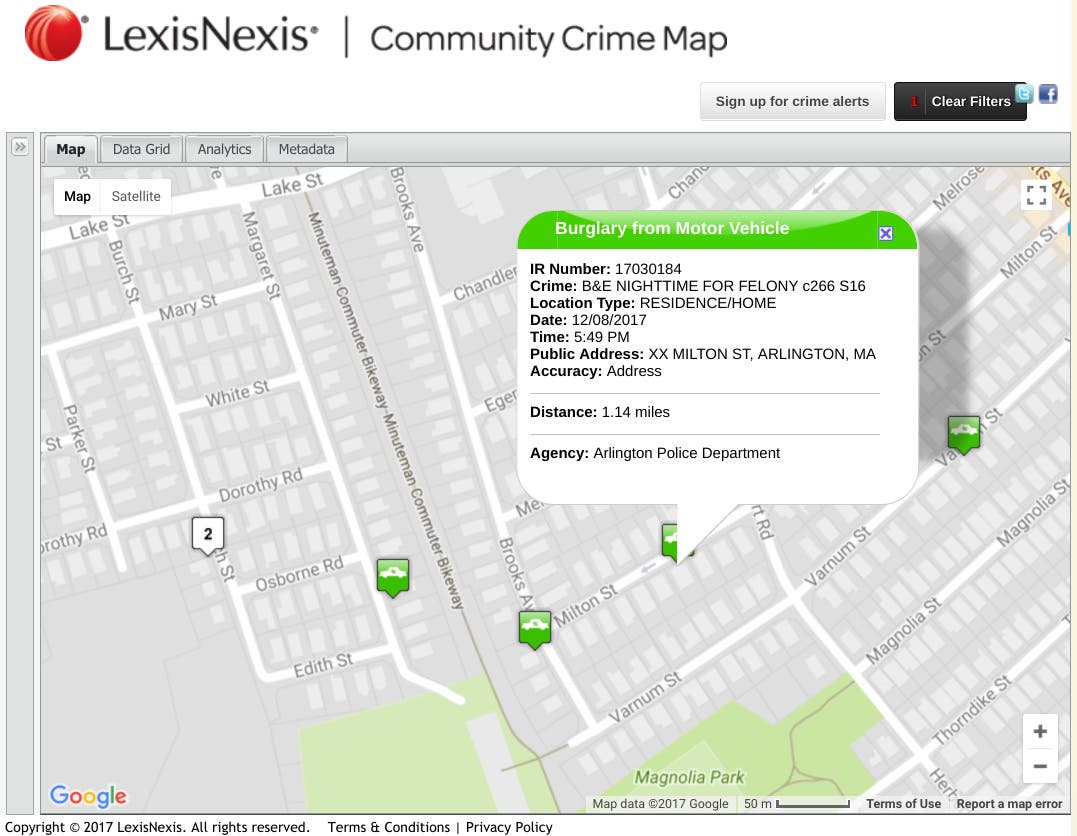Zoom out with the minus button

tap(1040, 766)
